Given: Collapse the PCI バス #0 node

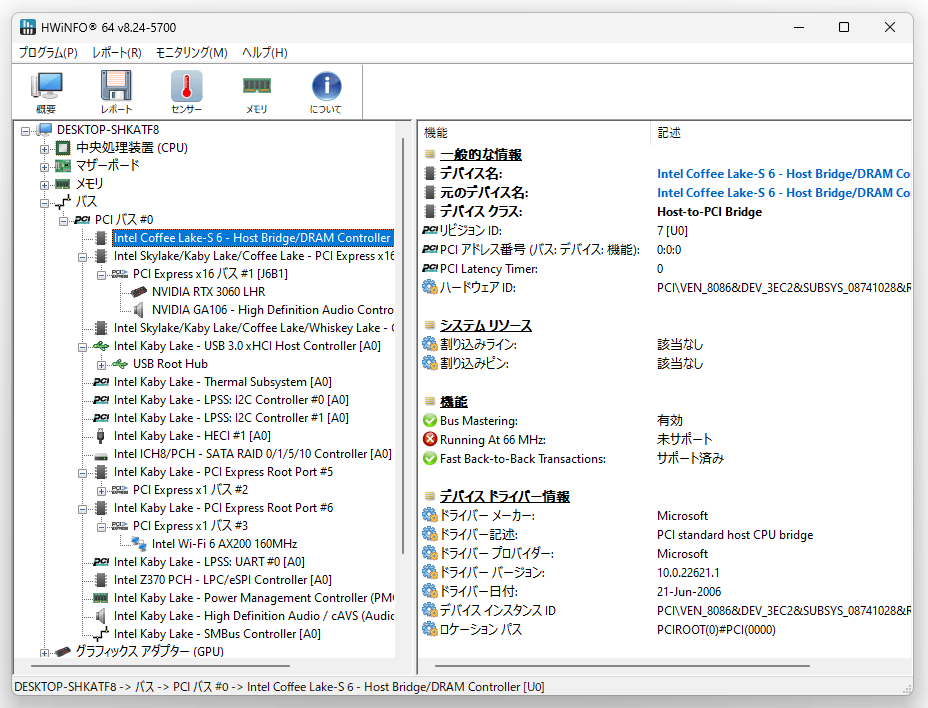Looking at the screenshot, I should coord(63,221).
